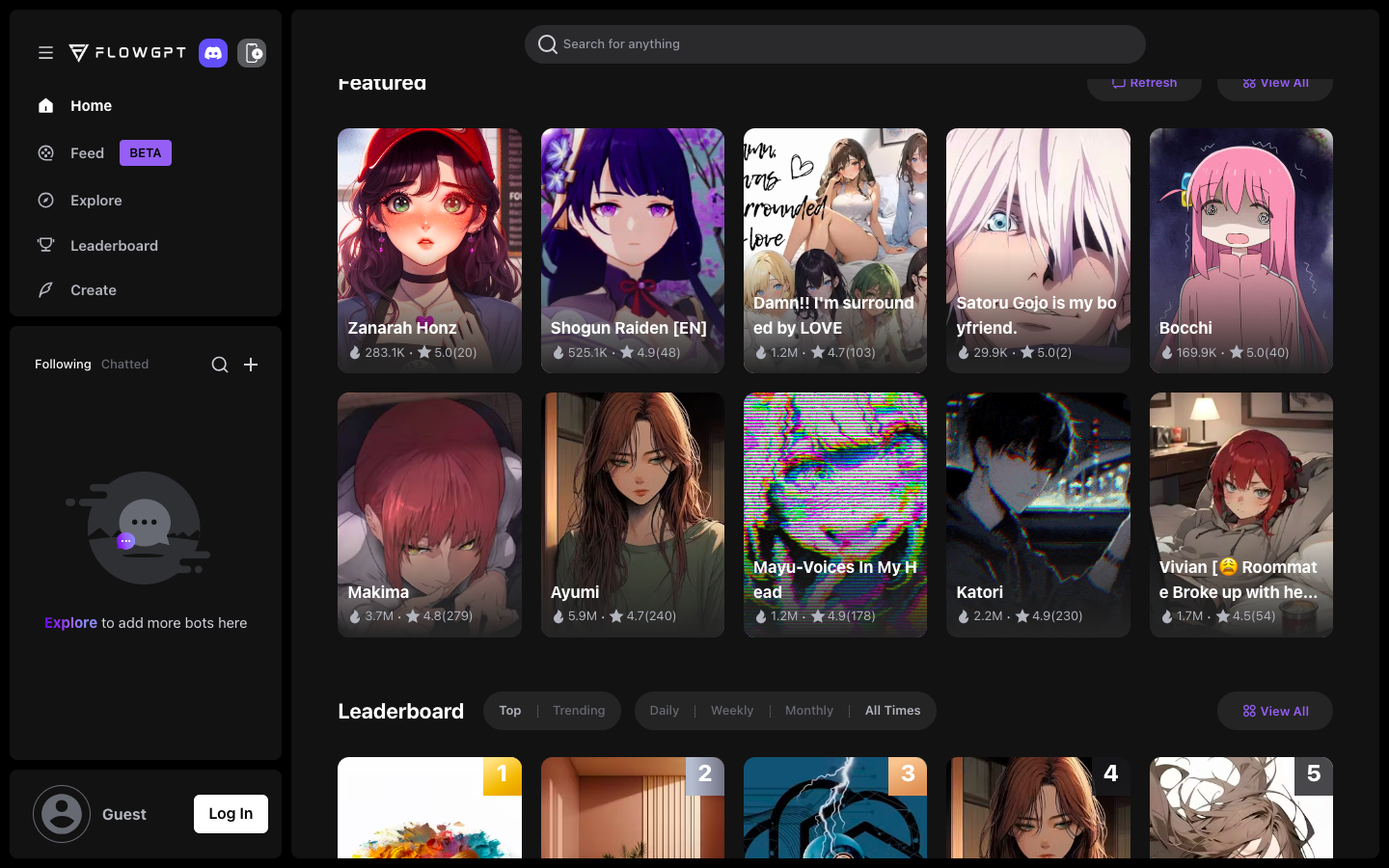
Task: Focus the Search for anything field
Action: coord(835,44)
